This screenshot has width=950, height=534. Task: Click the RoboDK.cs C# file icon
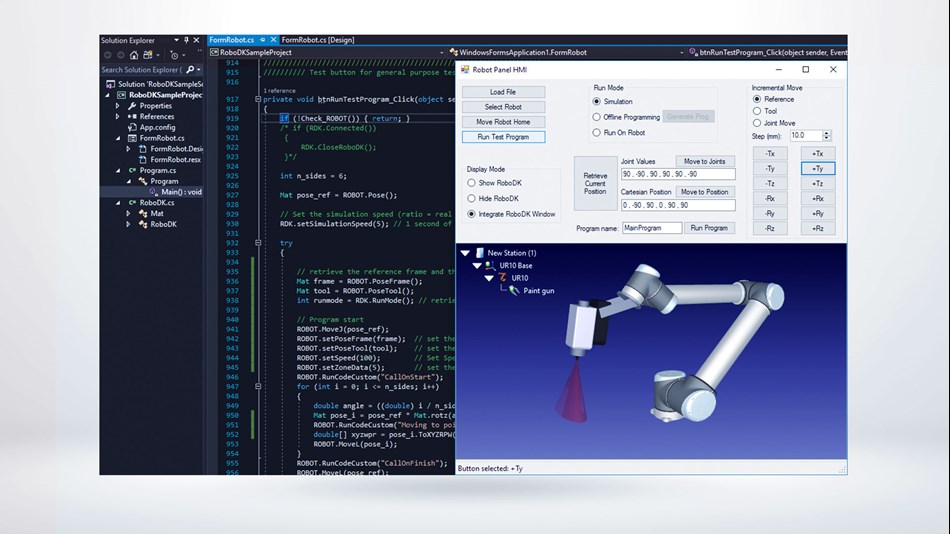click(132, 202)
